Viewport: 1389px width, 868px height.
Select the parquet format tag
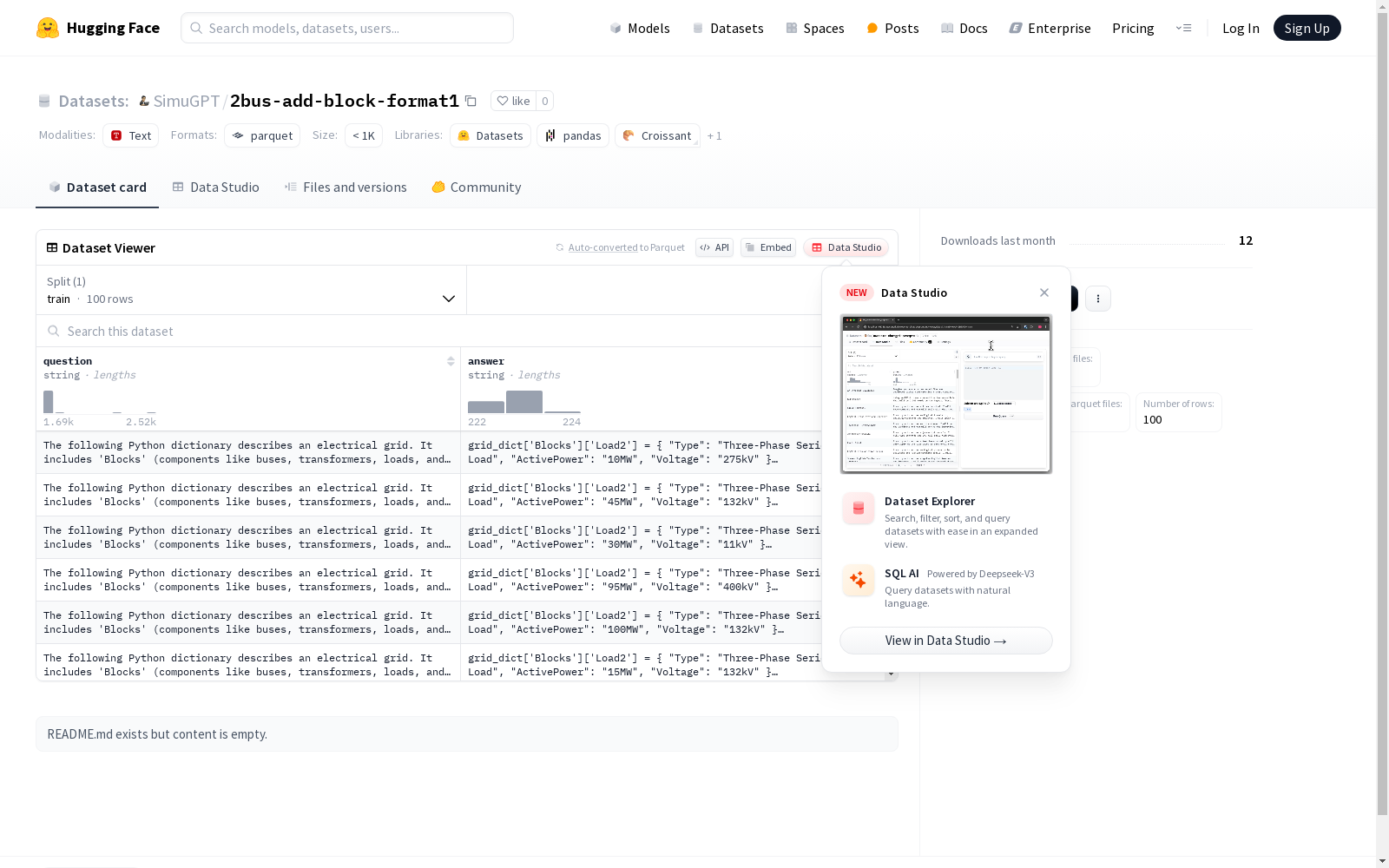(x=262, y=135)
